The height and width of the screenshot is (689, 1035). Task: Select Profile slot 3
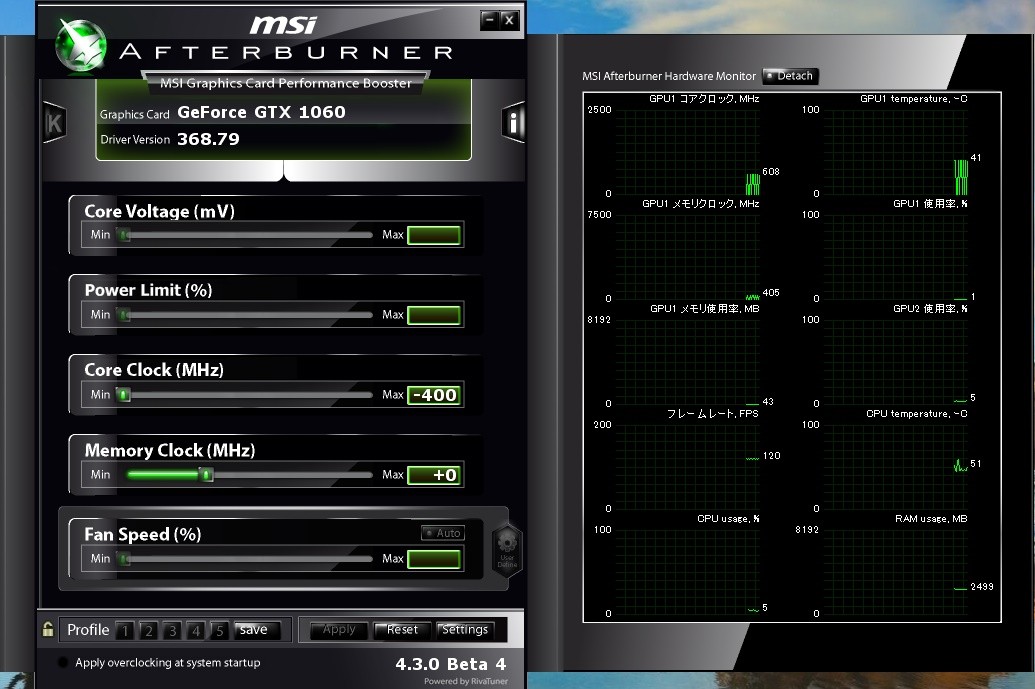pos(172,631)
